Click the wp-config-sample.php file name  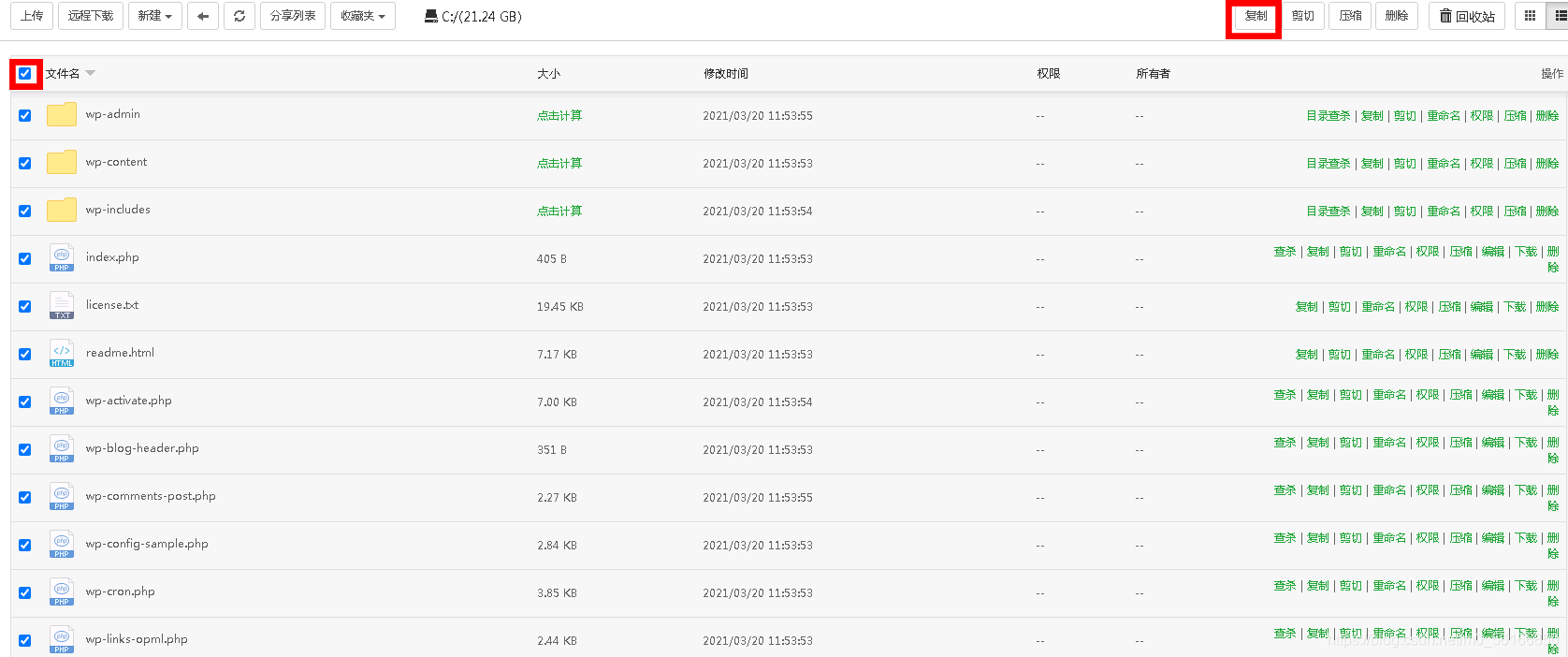coord(147,544)
